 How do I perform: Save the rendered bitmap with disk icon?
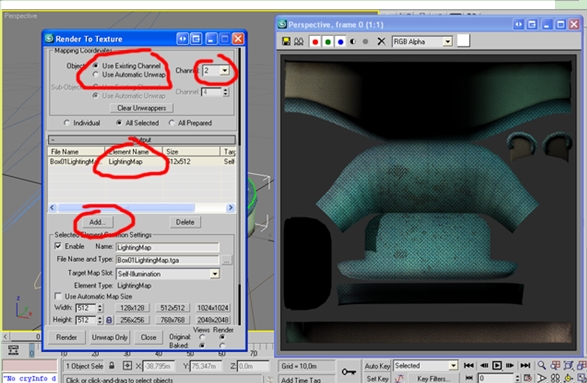[x=286, y=41]
